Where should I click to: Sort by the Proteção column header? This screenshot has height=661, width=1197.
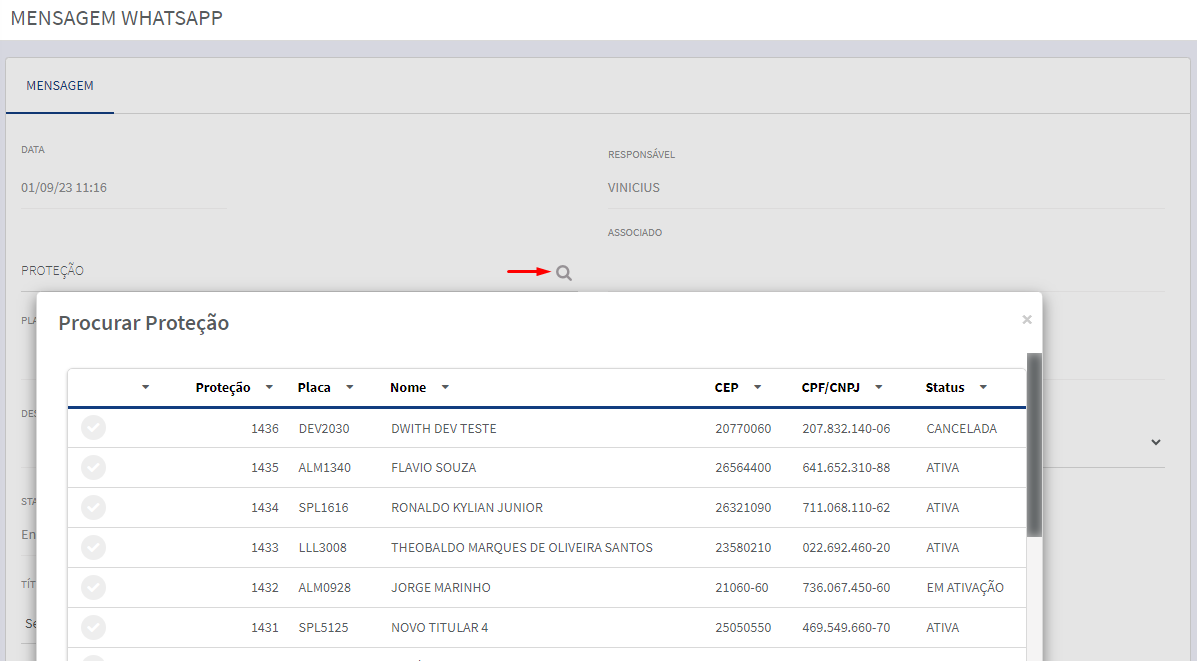click(223, 387)
